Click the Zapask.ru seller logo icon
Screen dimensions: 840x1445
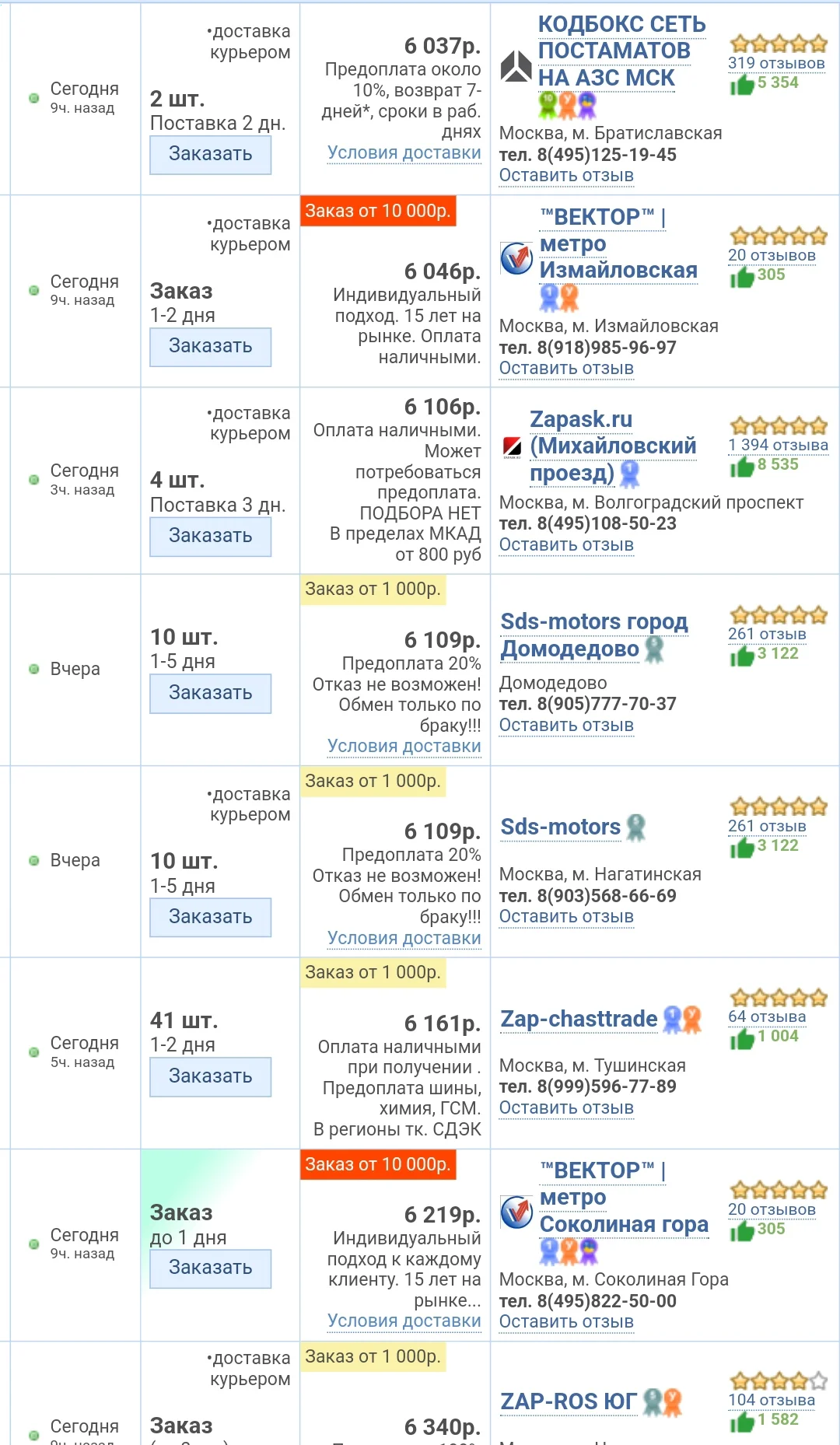[x=512, y=446]
